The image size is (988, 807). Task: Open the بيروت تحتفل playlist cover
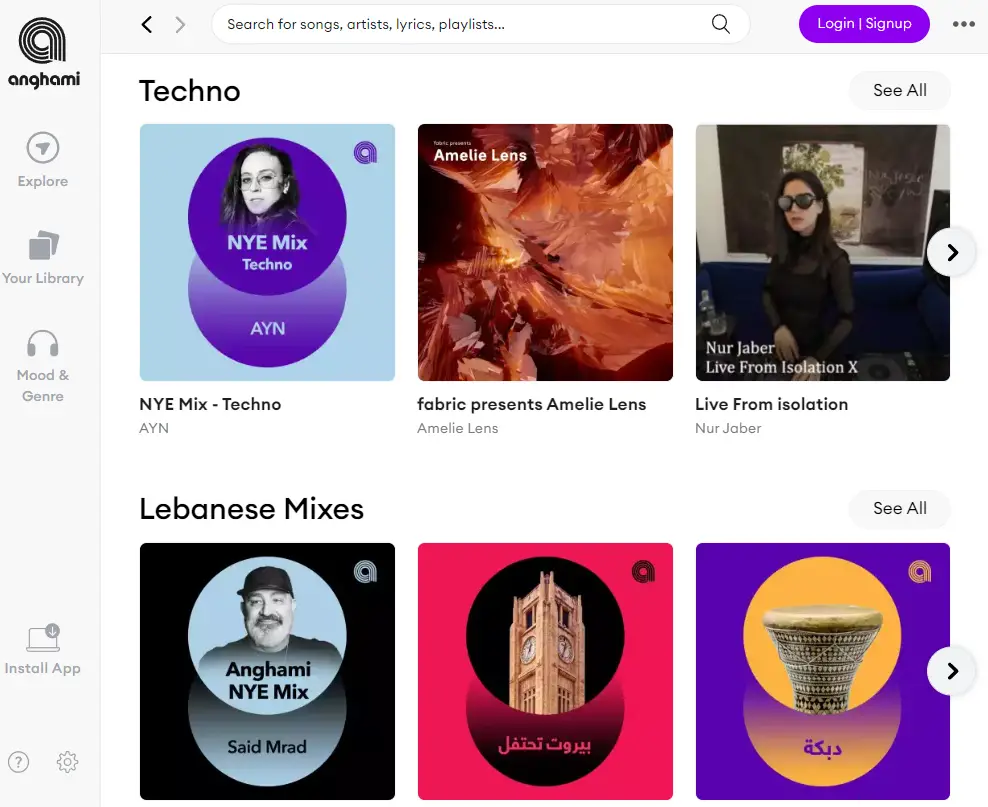545,671
